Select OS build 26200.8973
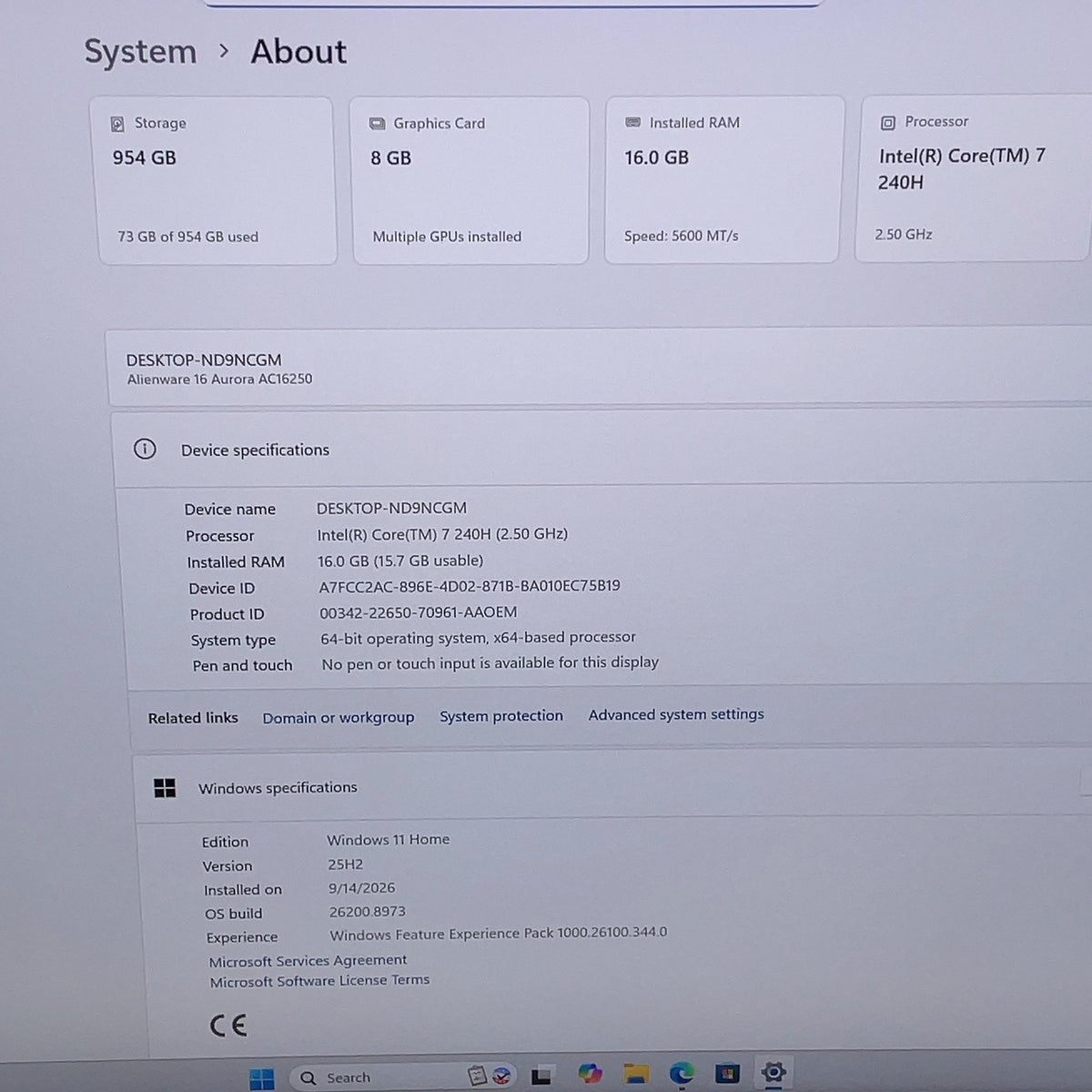This screenshot has height=1092, width=1092. [x=368, y=911]
